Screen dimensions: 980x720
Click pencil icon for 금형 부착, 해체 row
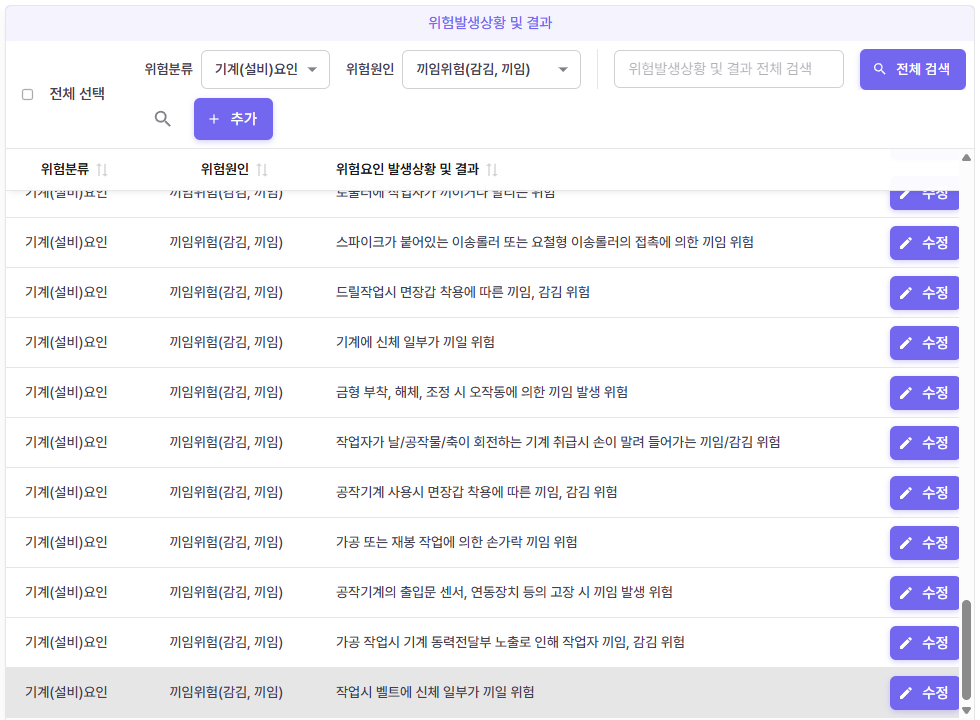click(906, 393)
